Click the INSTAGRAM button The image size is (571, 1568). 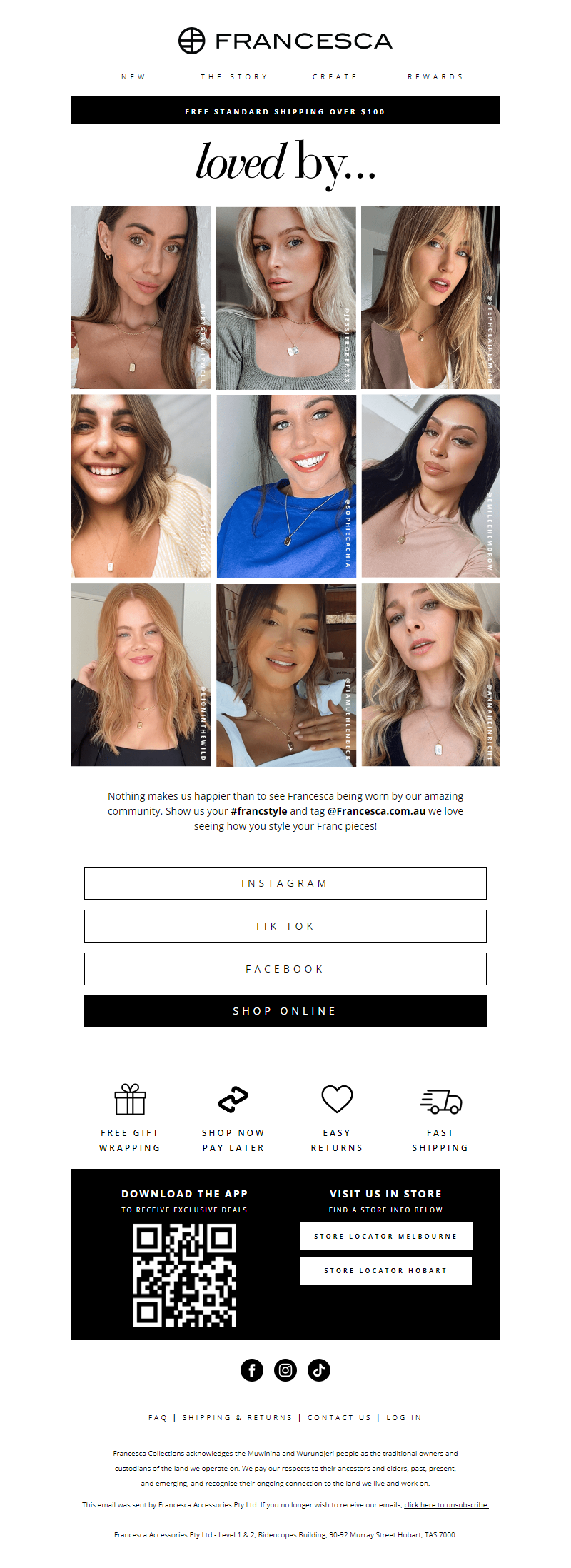tap(285, 883)
